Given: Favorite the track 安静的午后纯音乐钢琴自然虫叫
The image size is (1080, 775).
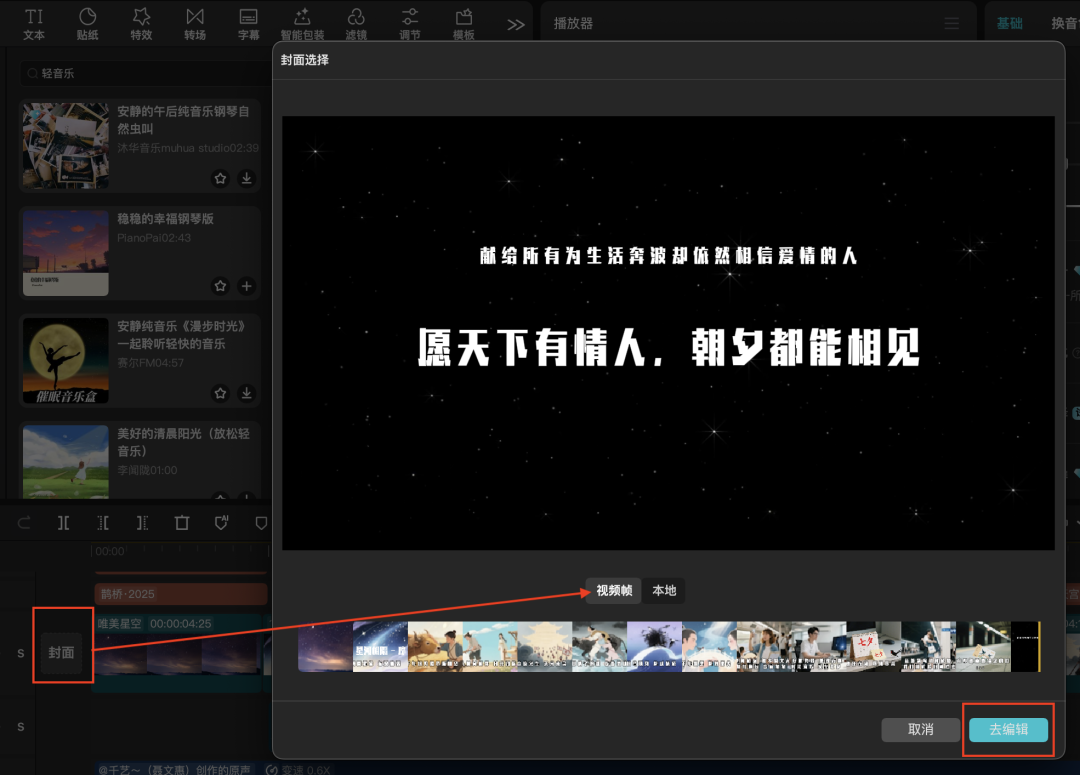Looking at the screenshot, I should (220, 179).
